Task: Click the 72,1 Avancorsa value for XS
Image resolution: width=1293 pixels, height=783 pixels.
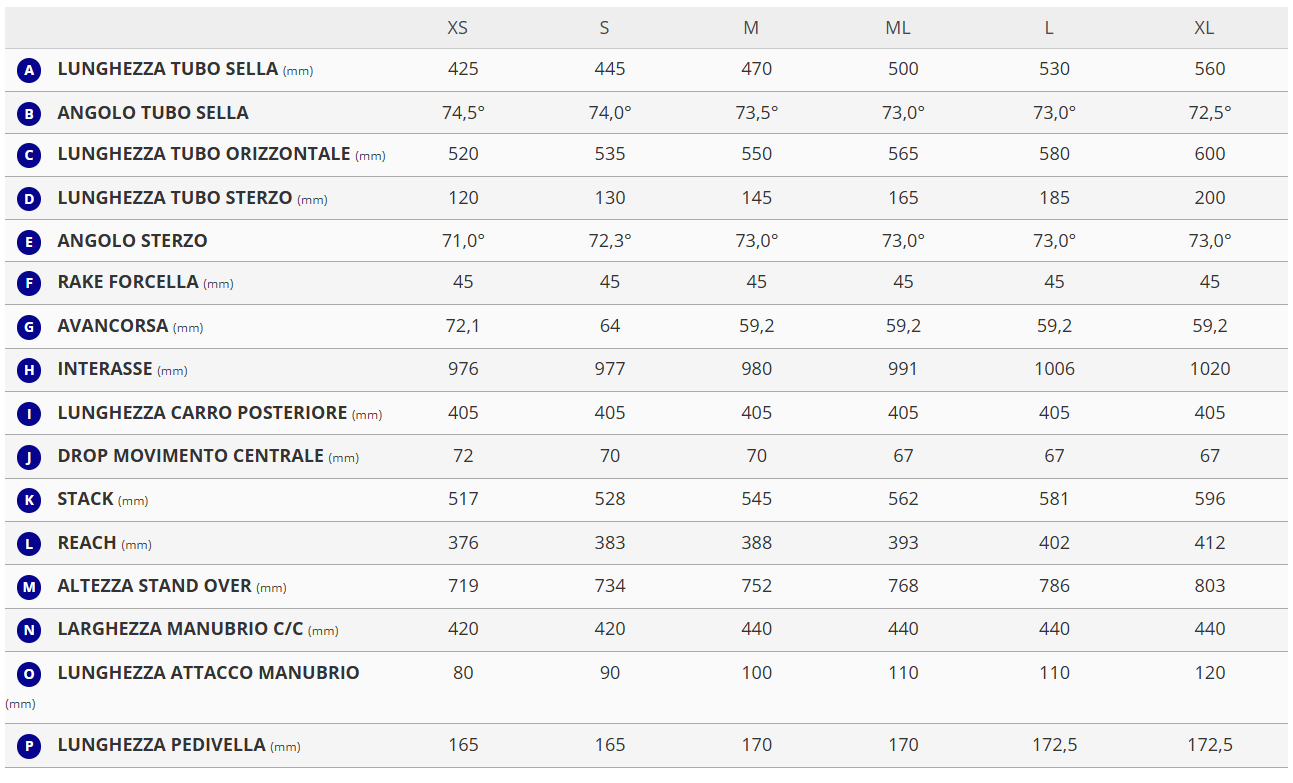Action: [x=463, y=326]
